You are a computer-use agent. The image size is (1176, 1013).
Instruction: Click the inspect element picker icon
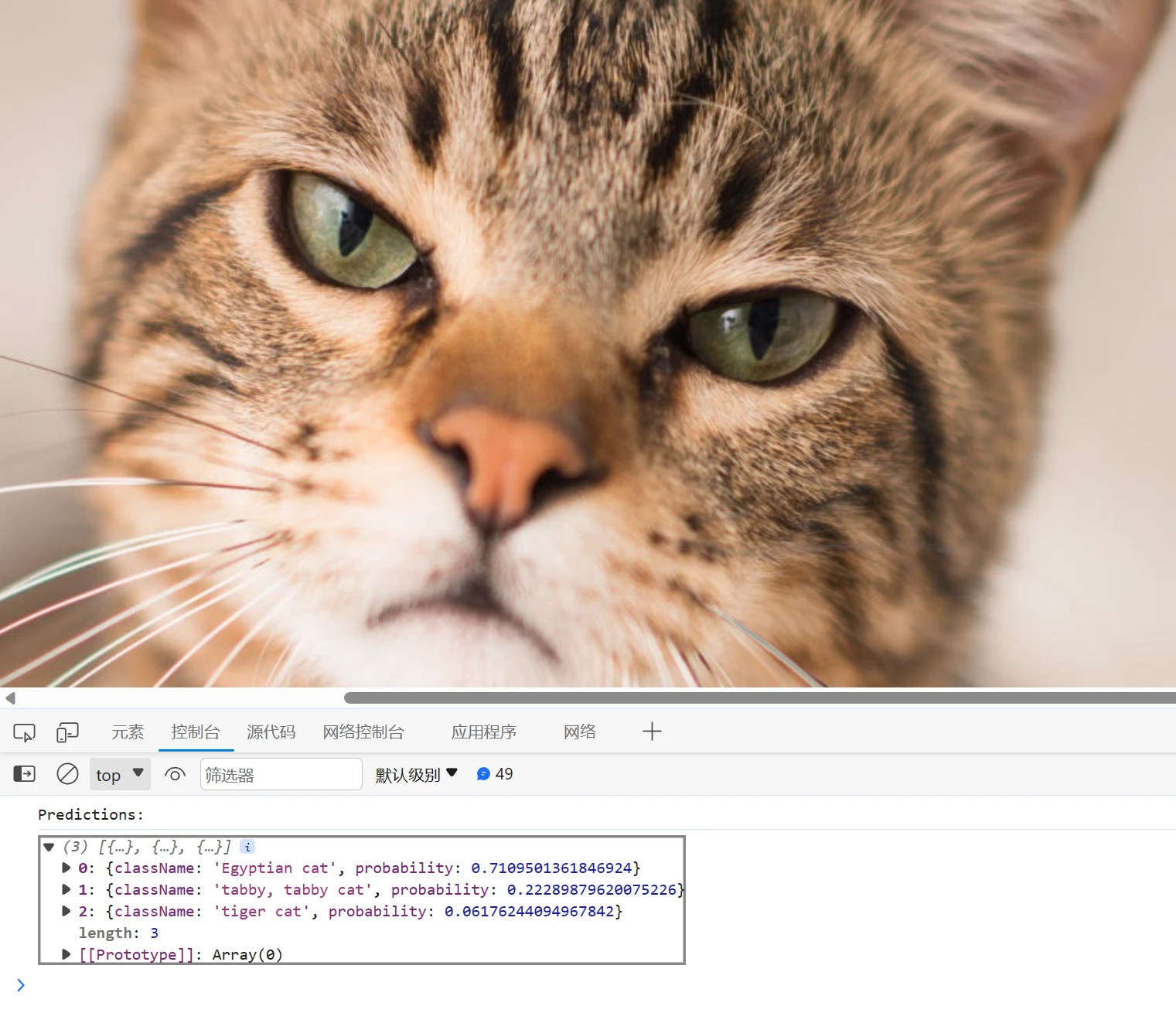click(24, 732)
